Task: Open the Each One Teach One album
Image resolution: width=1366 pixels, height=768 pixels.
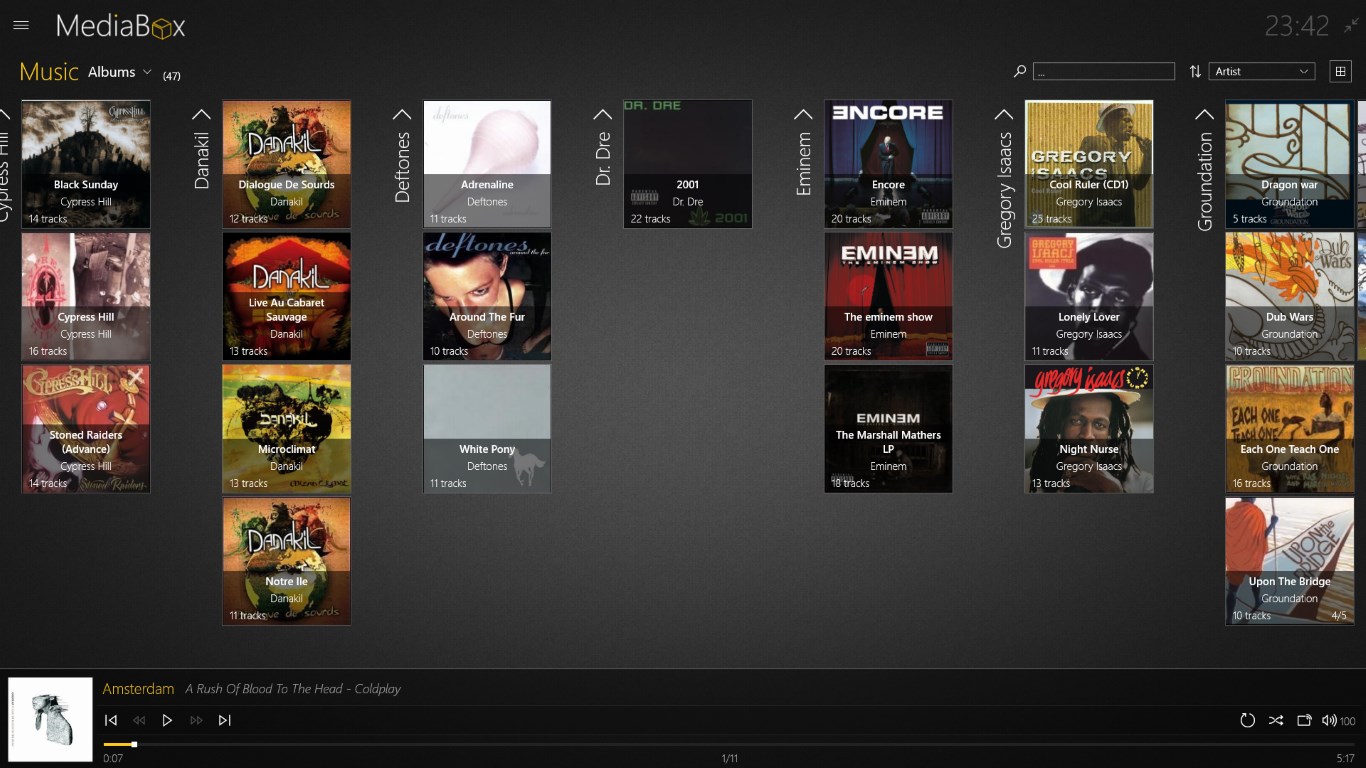Action: (x=1289, y=428)
